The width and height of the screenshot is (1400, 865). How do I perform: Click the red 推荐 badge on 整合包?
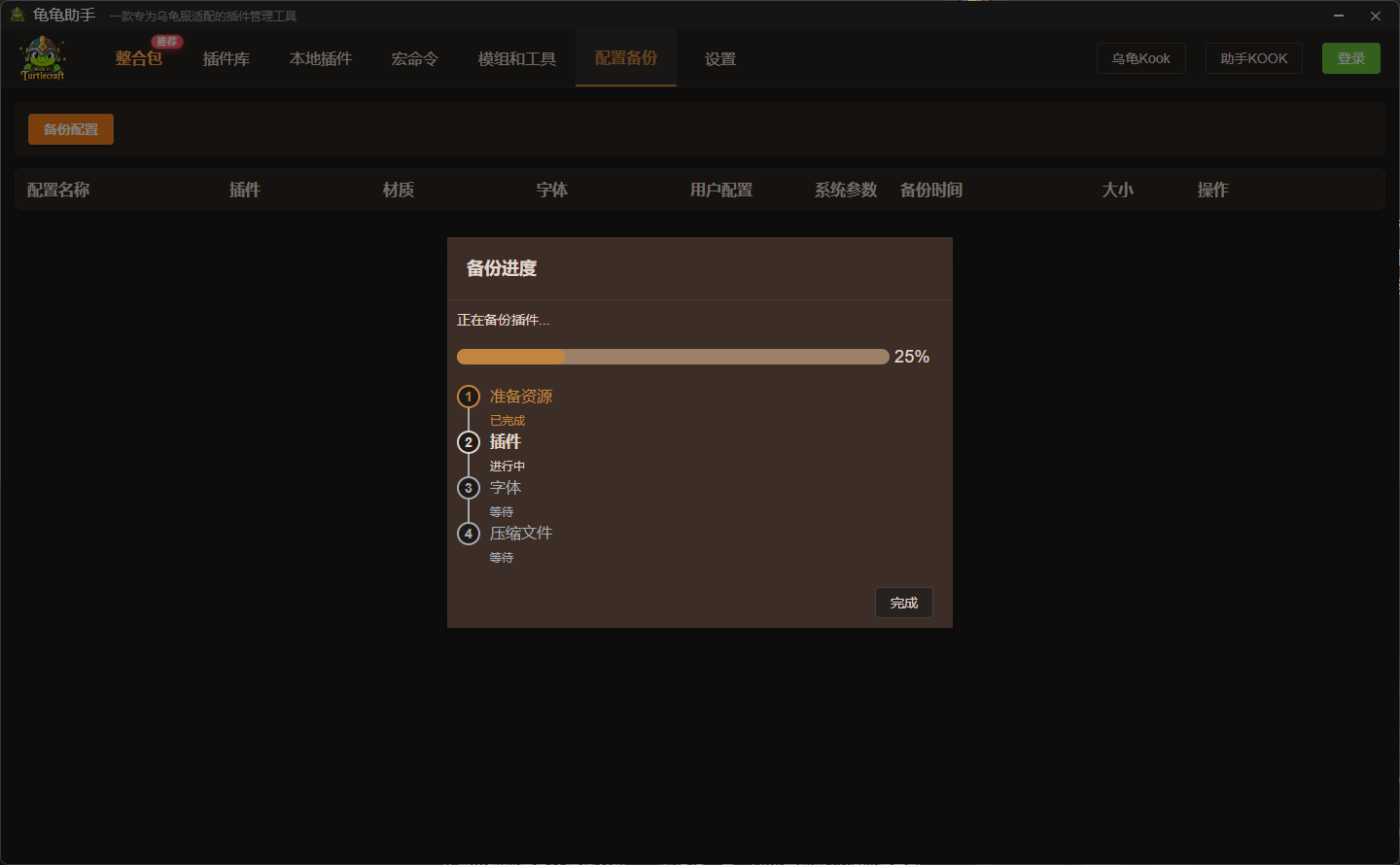coord(167,42)
